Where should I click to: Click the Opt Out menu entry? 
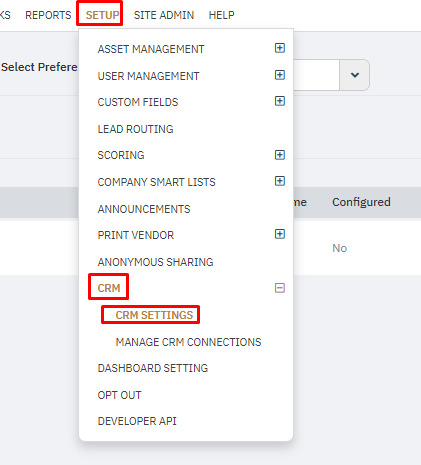(119, 395)
